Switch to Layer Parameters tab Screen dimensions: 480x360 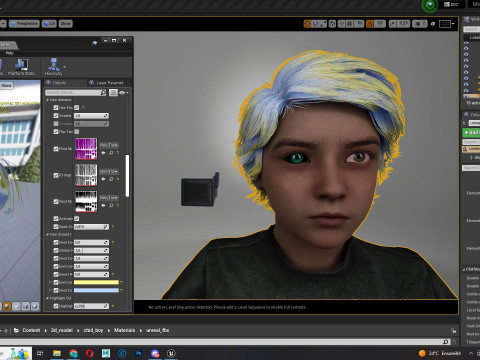106,83
